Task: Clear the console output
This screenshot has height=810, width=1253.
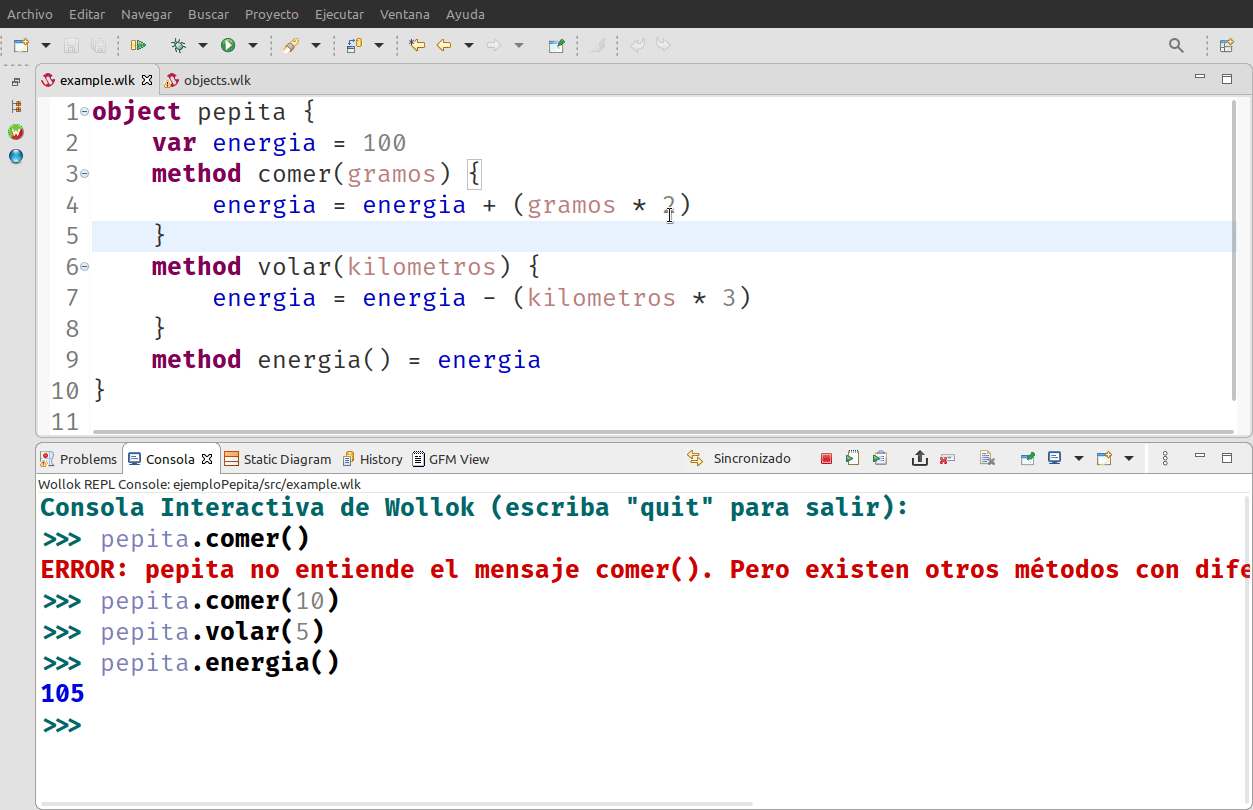Action: click(x=987, y=459)
